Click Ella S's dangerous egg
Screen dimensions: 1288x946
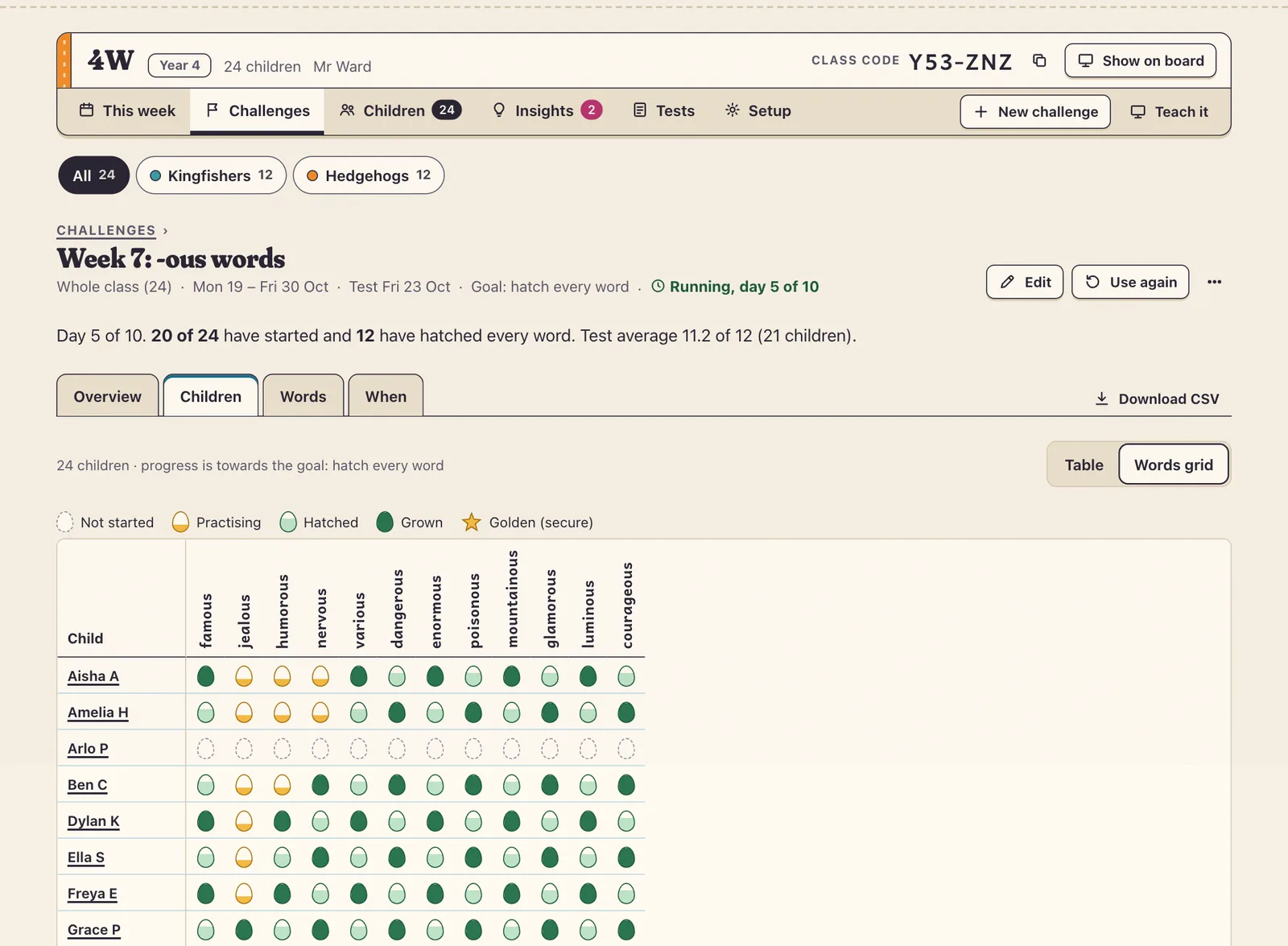click(397, 857)
